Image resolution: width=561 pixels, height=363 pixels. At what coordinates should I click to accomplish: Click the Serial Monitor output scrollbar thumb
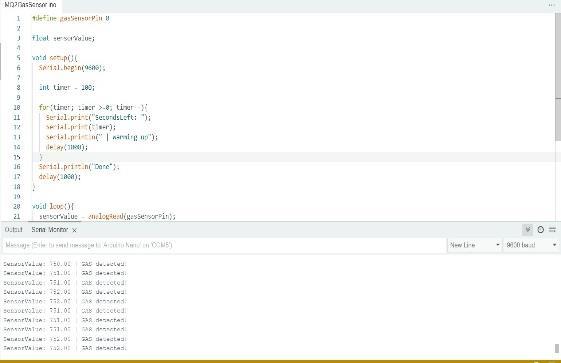[557, 348]
